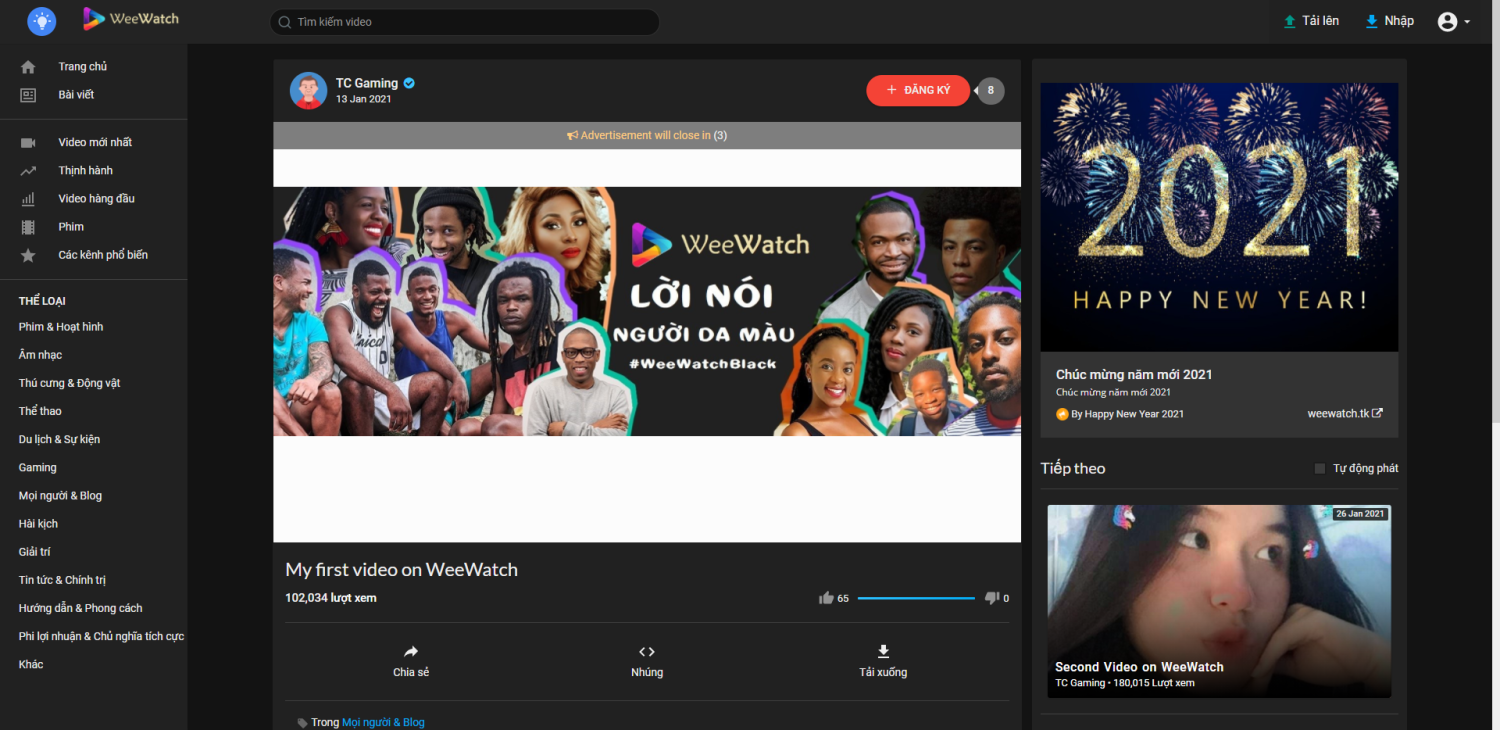Click the Thịnh hành trending icon
The image size is (1500, 730).
pos(28,171)
